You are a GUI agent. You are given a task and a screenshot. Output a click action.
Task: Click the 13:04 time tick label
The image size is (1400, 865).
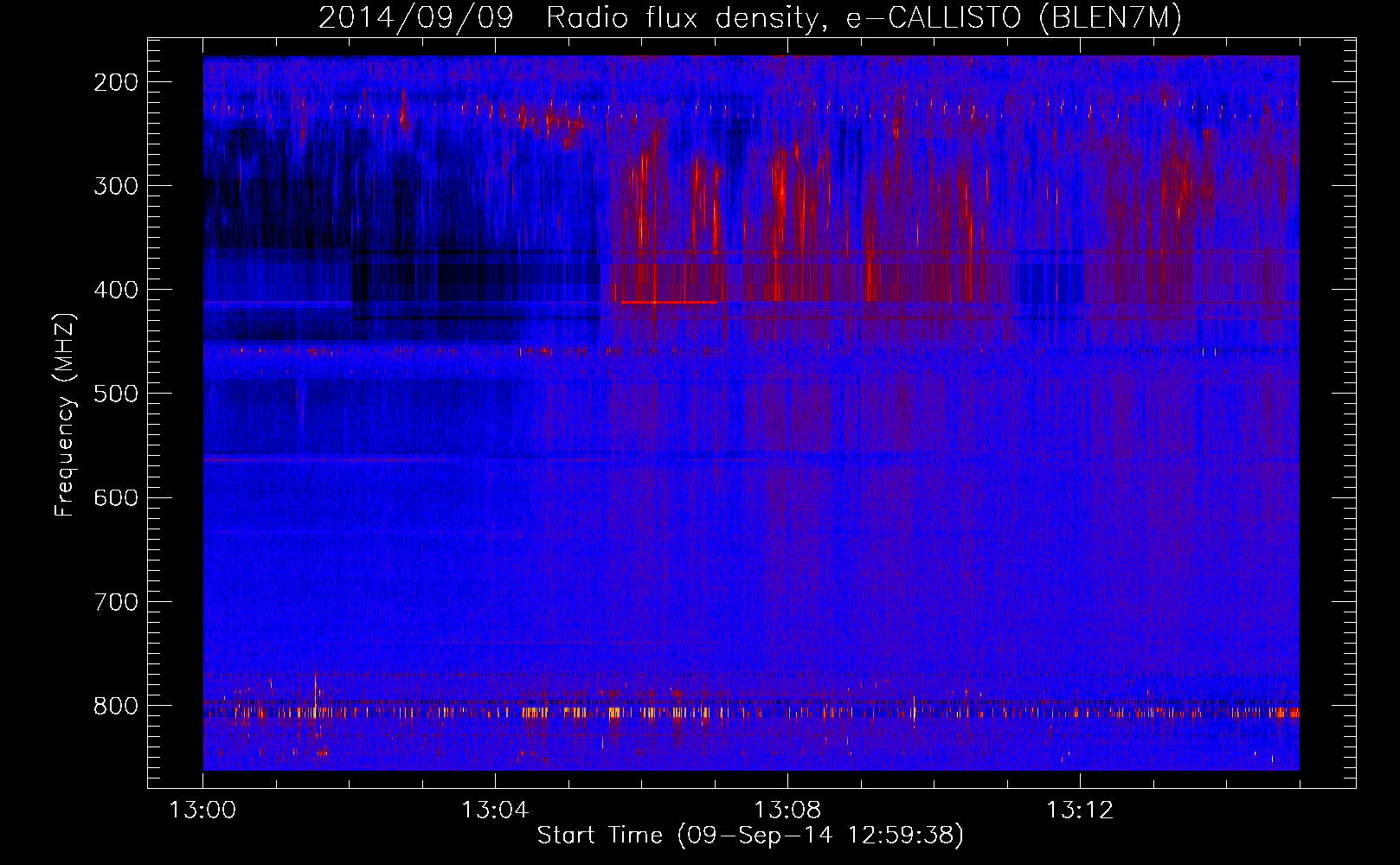click(495, 811)
